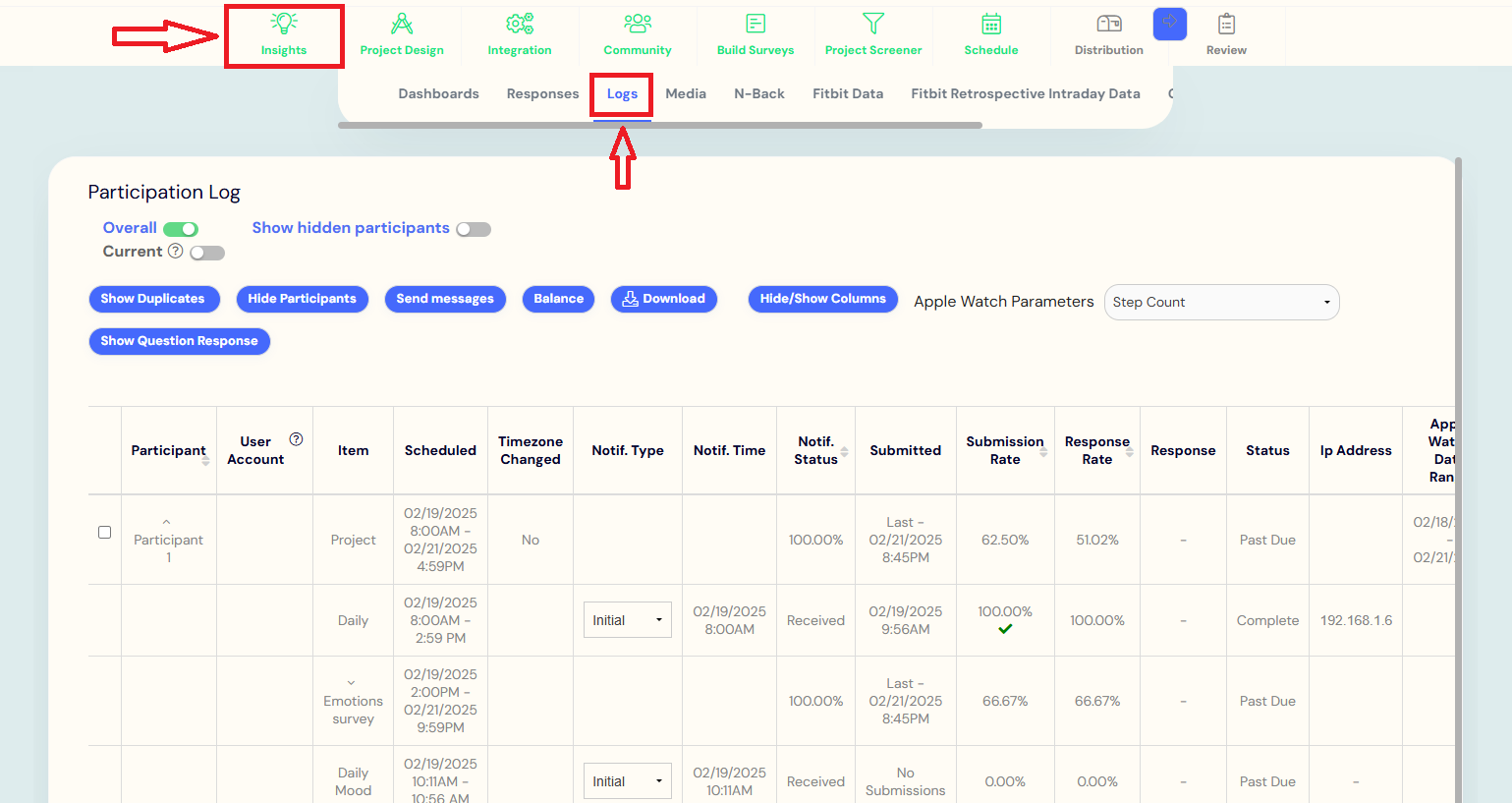Click the 192.168.1.6 IP address cell
Screen dimensions: 1512x803
pos(1356,620)
